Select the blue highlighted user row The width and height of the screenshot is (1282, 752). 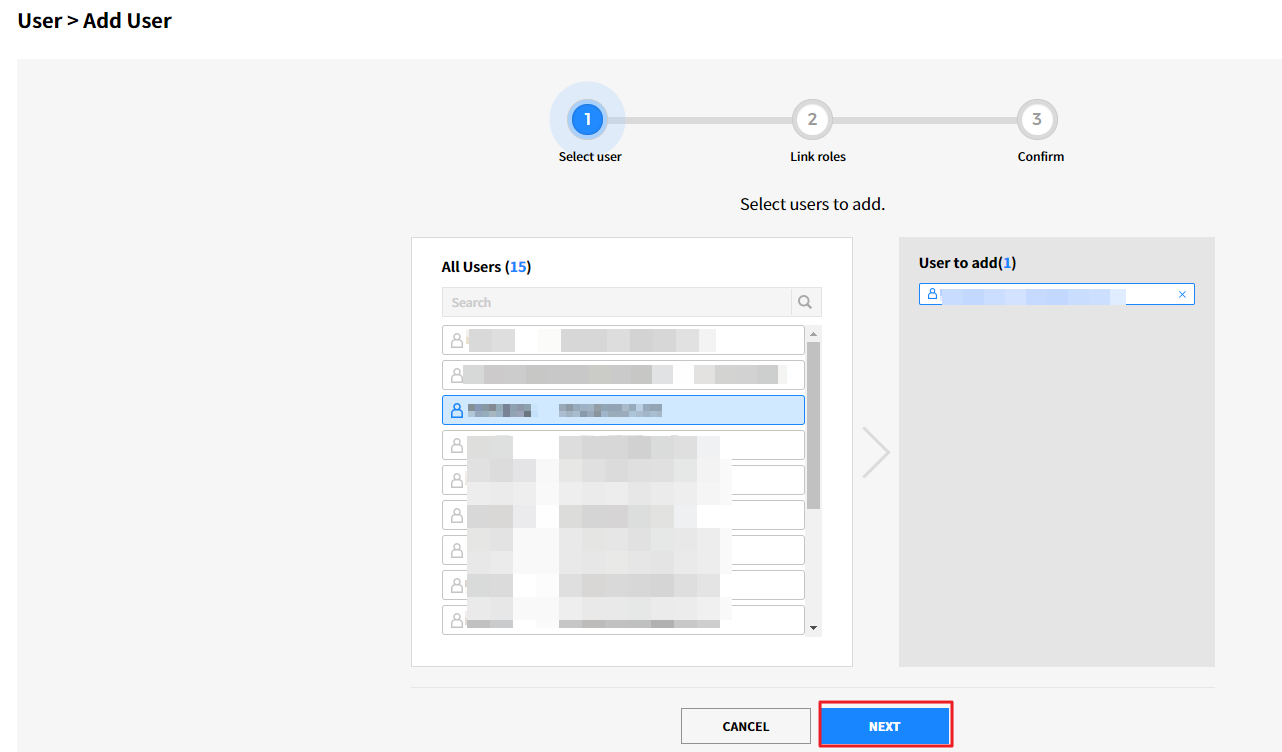(x=622, y=410)
